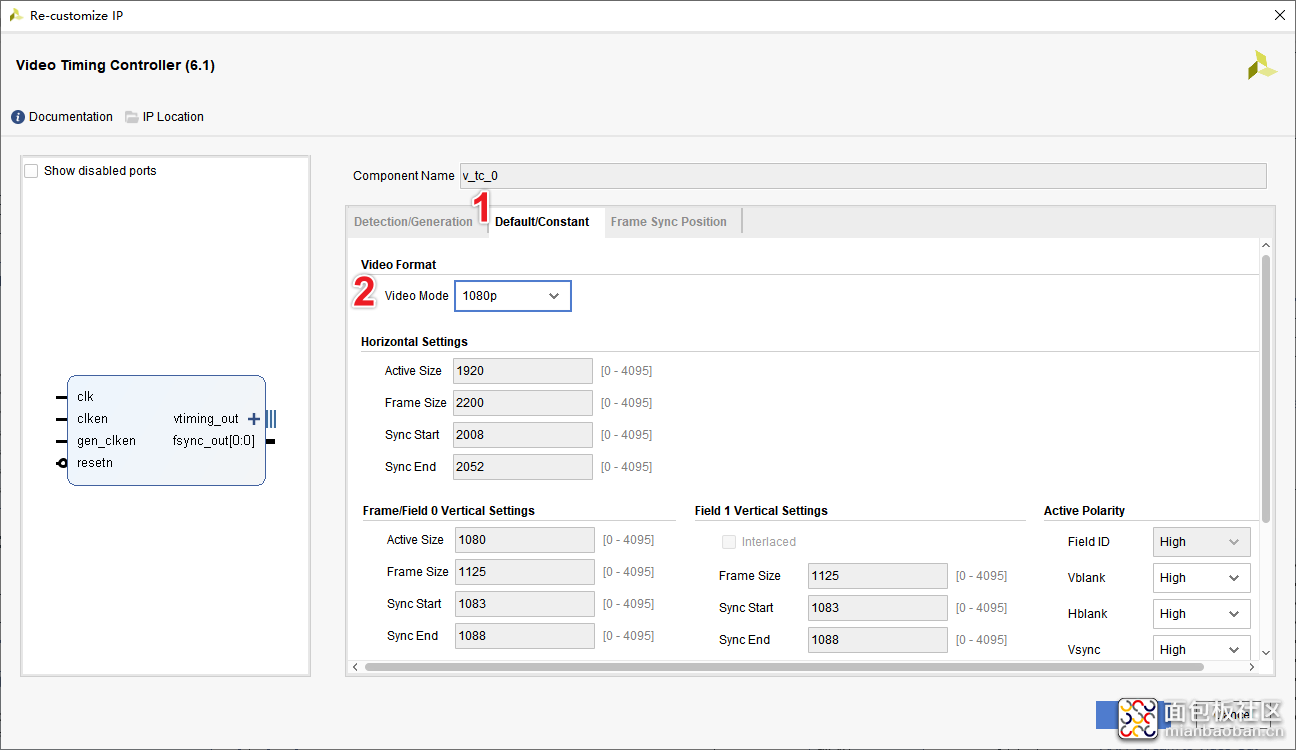Toggle Show disabled ports checkbox
This screenshot has width=1296, height=750.
pyautogui.click(x=32, y=171)
